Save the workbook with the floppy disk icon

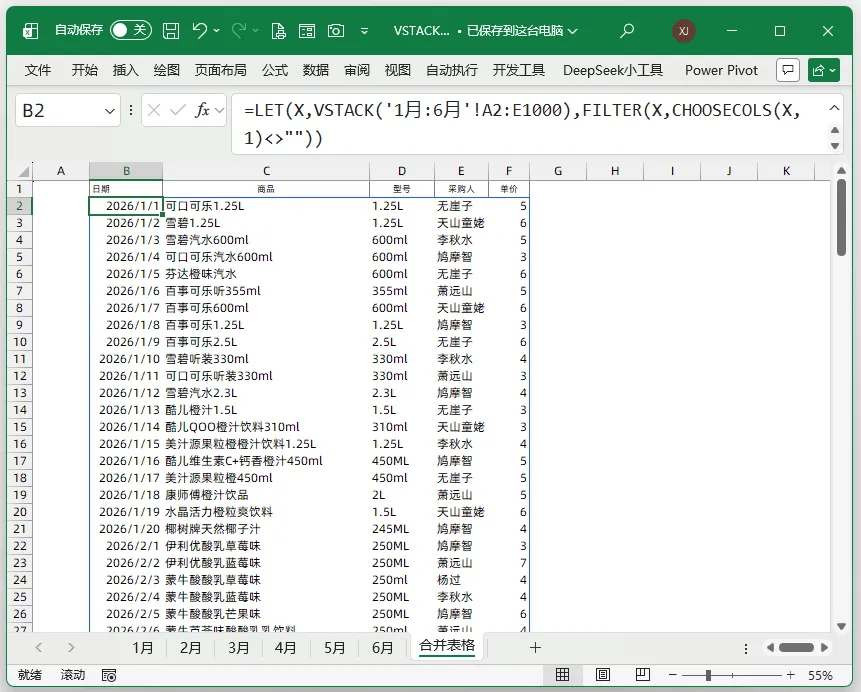171,31
